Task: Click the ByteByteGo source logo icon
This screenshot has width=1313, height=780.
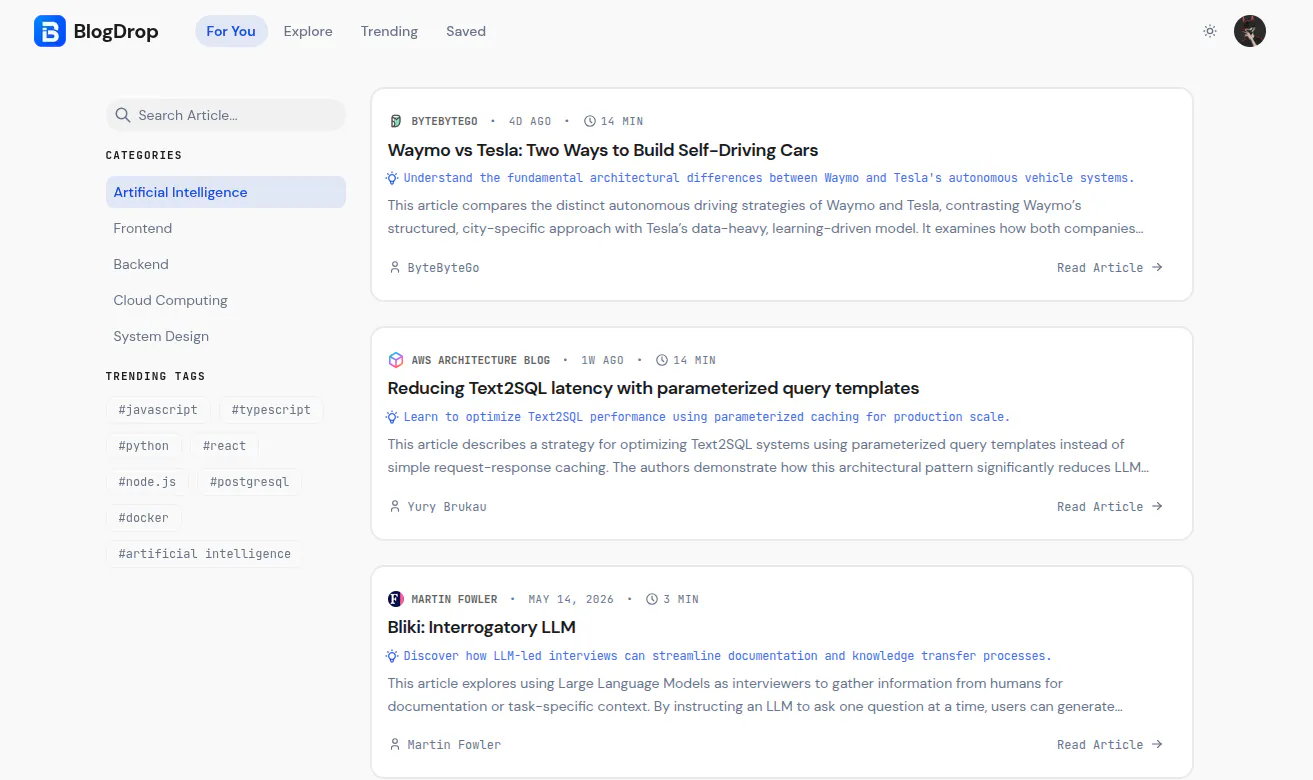Action: point(395,121)
